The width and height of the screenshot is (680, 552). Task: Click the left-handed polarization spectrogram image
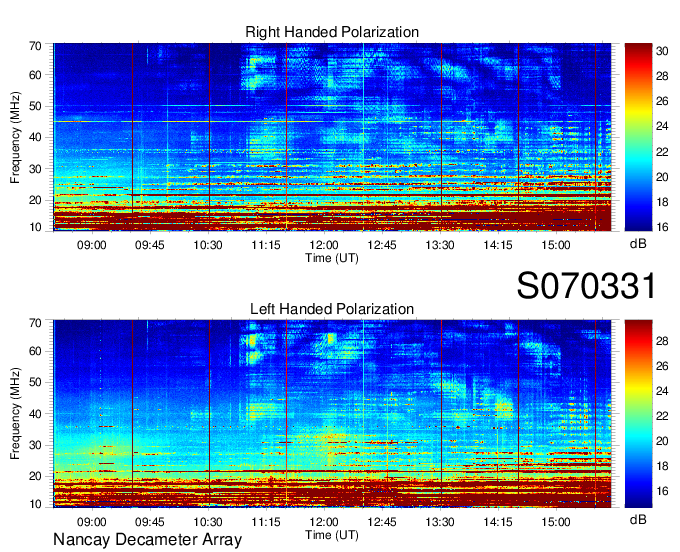332,414
